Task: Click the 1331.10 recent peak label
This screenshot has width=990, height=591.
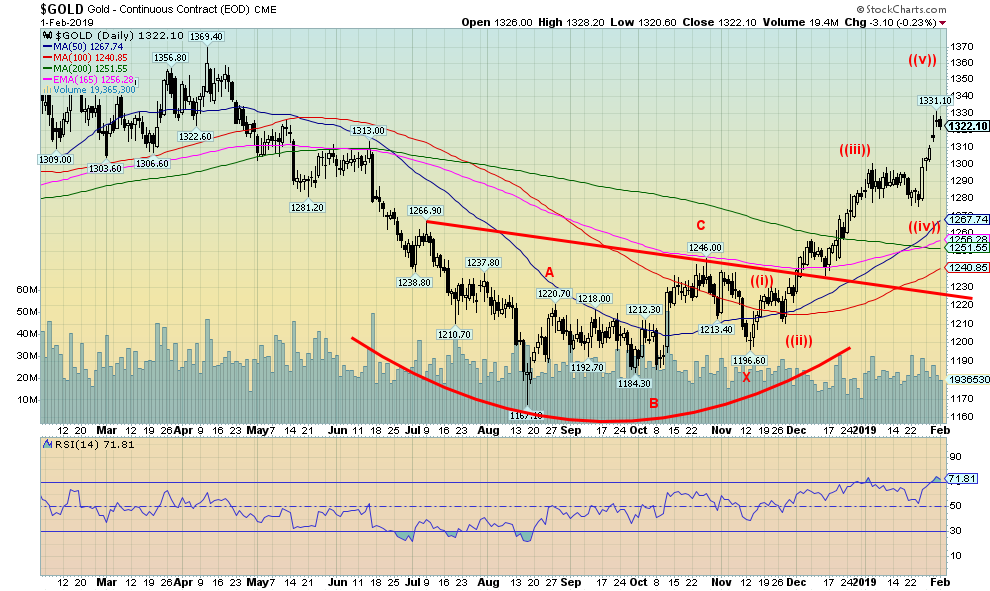Action: pyautogui.click(x=934, y=101)
